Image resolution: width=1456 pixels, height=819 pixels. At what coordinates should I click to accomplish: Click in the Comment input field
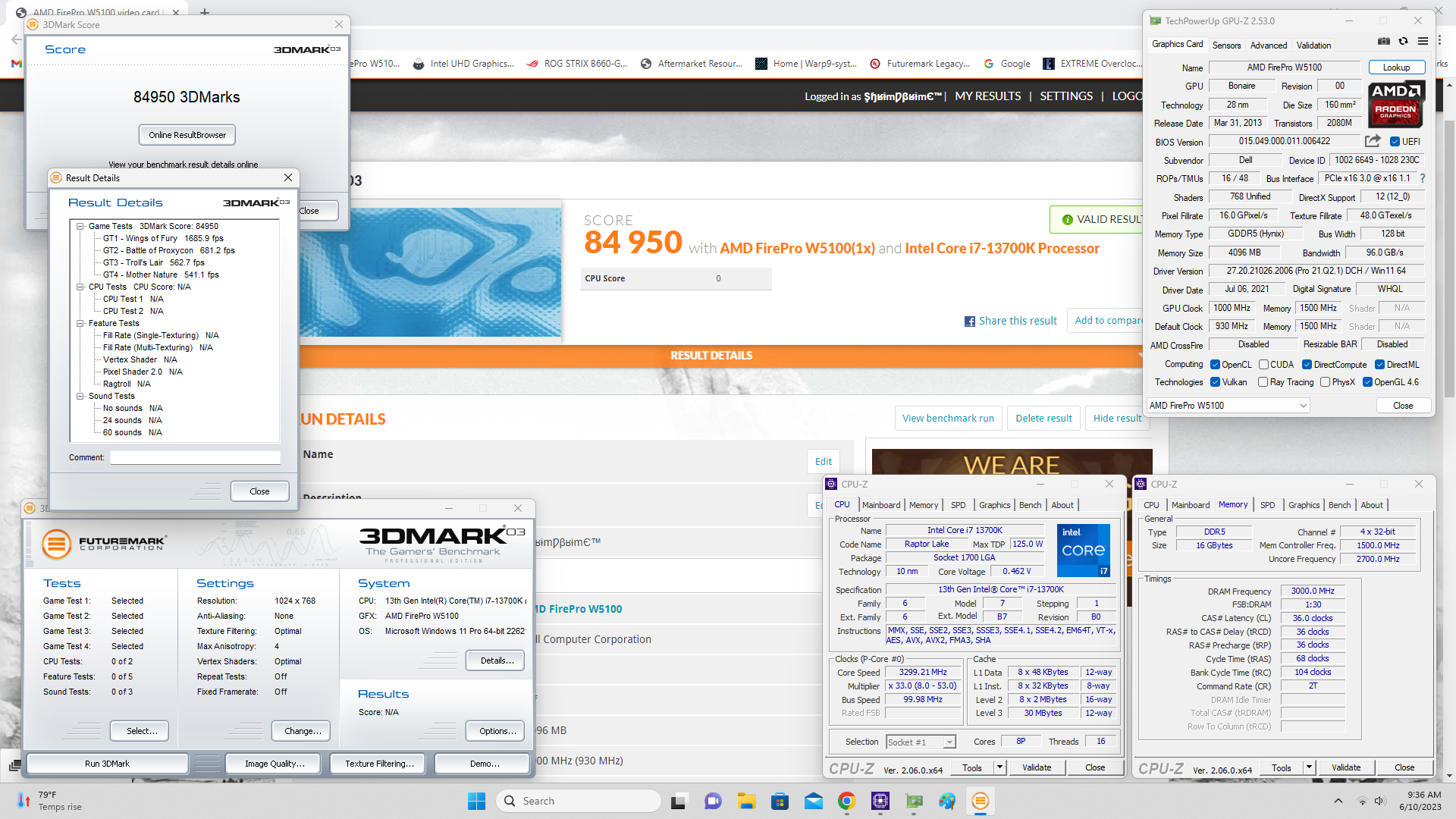pyautogui.click(x=195, y=457)
